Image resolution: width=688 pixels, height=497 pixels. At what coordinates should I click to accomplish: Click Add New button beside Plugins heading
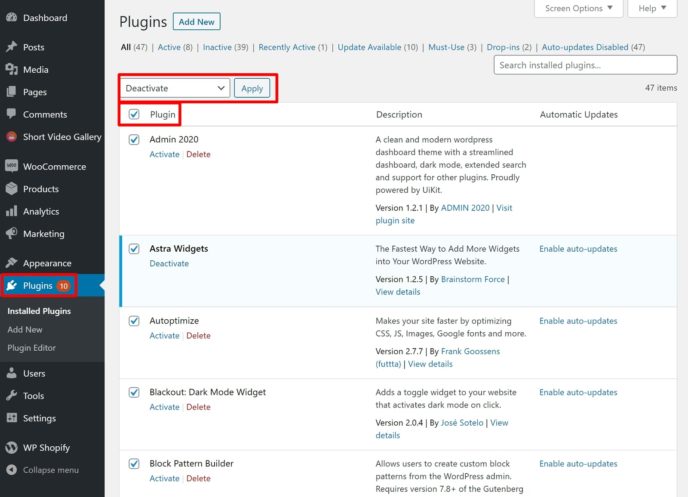click(197, 21)
